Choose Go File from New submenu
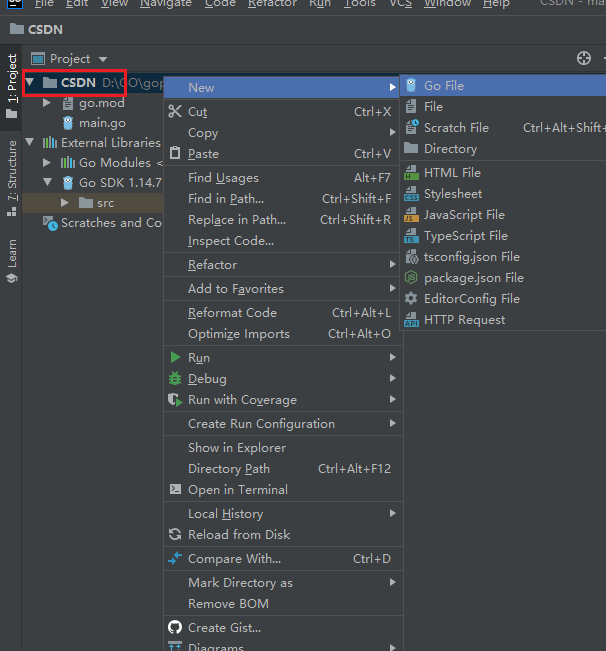606x651 pixels. (x=503, y=86)
